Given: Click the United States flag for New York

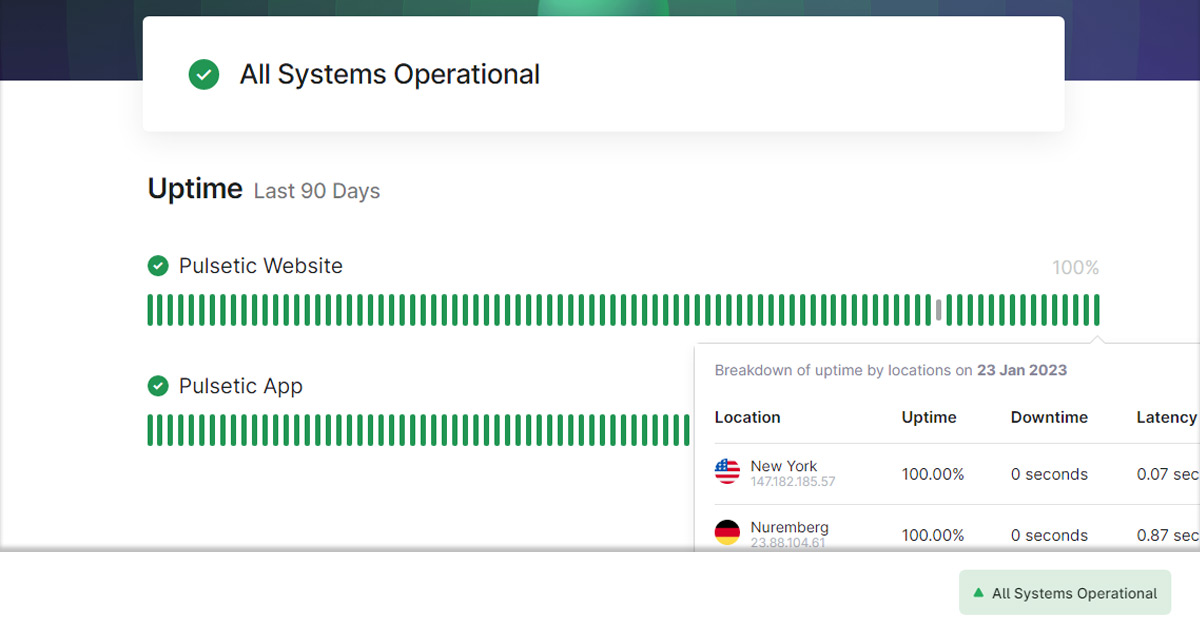Looking at the screenshot, I should [x=727, y=472].
